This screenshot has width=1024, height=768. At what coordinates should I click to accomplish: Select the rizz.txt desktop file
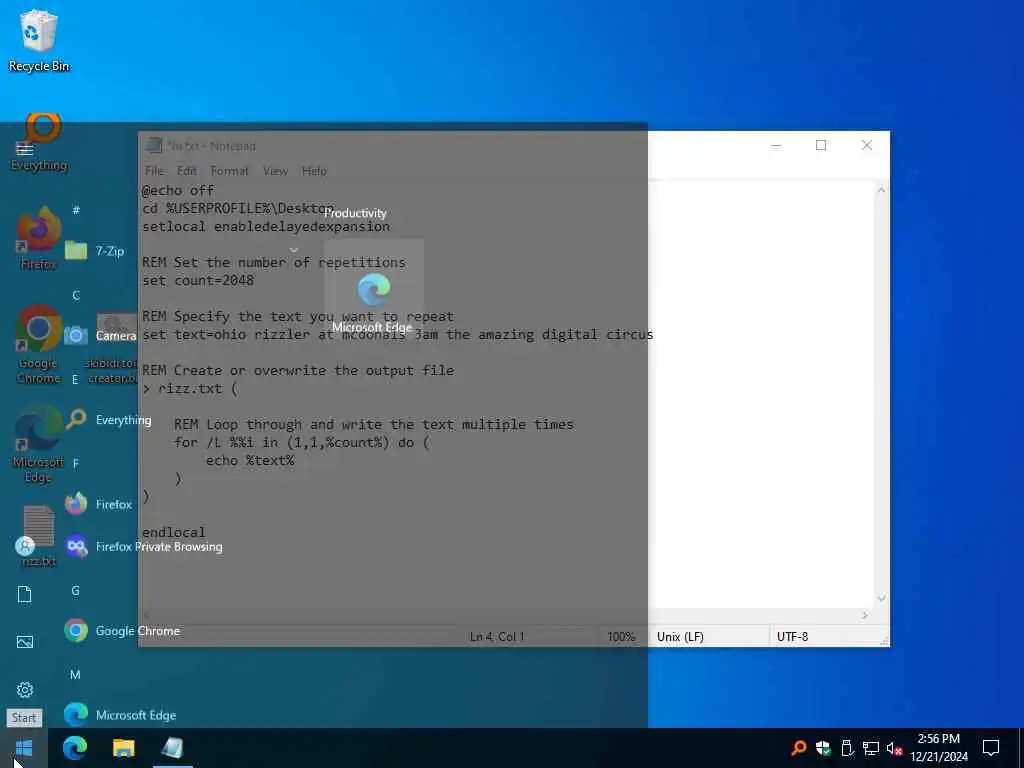coord(39,536)
